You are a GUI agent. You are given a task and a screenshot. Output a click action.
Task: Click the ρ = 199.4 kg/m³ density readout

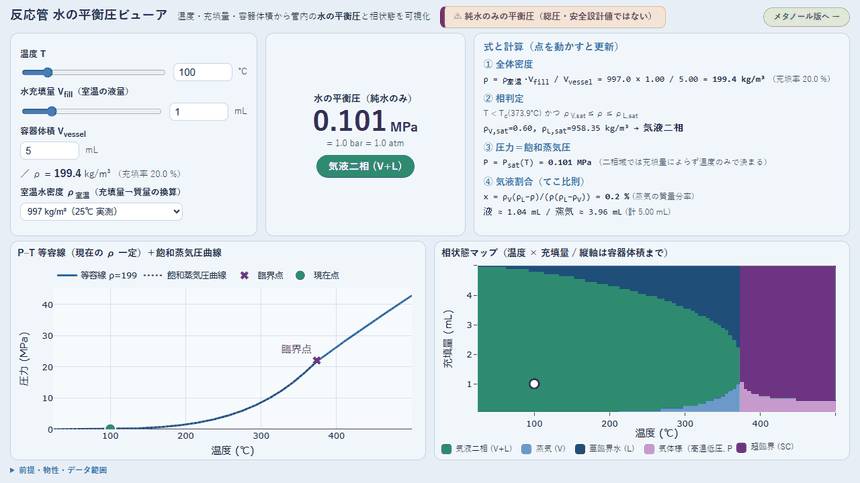coord(100,174)
